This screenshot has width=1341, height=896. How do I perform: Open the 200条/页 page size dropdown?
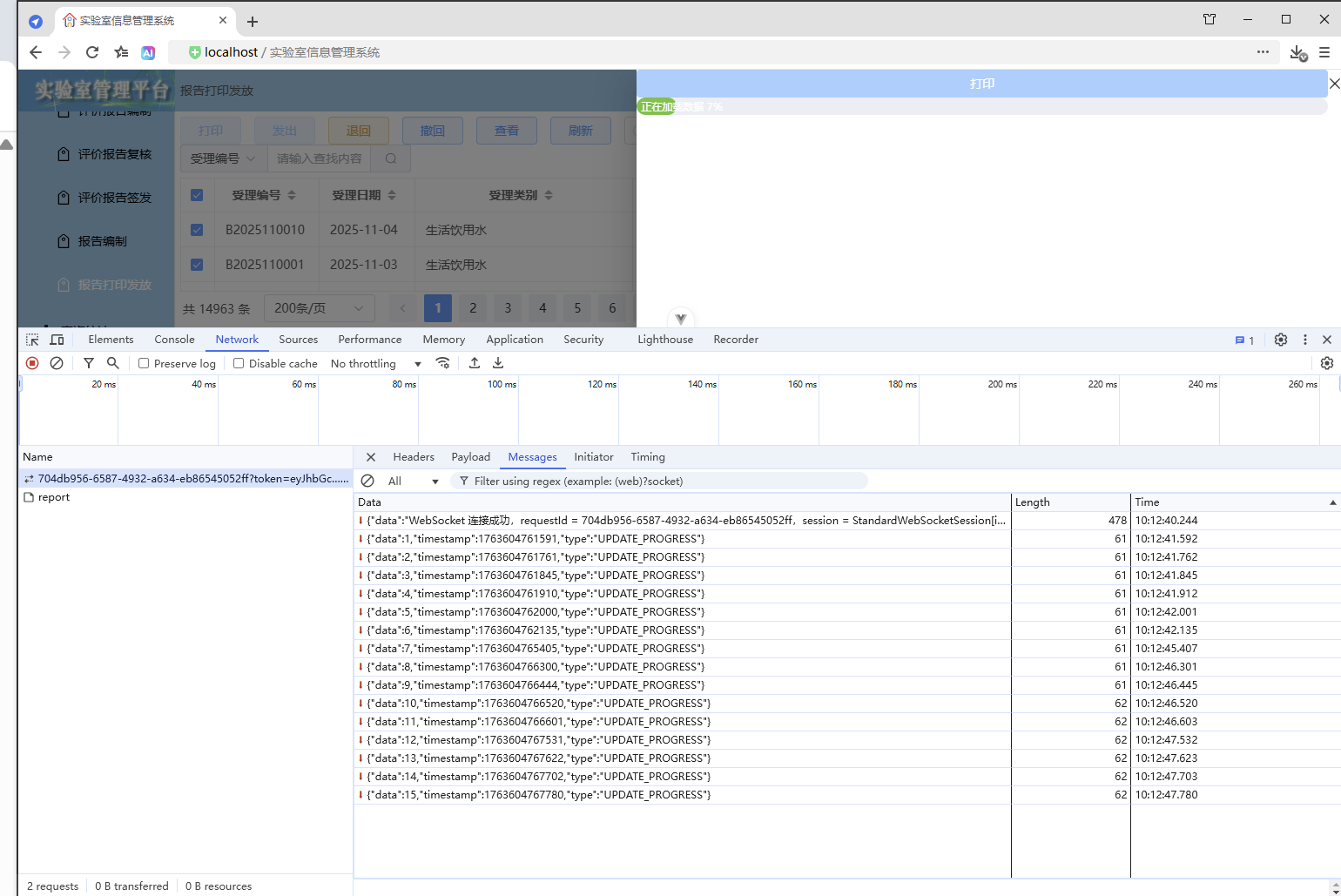319,308
